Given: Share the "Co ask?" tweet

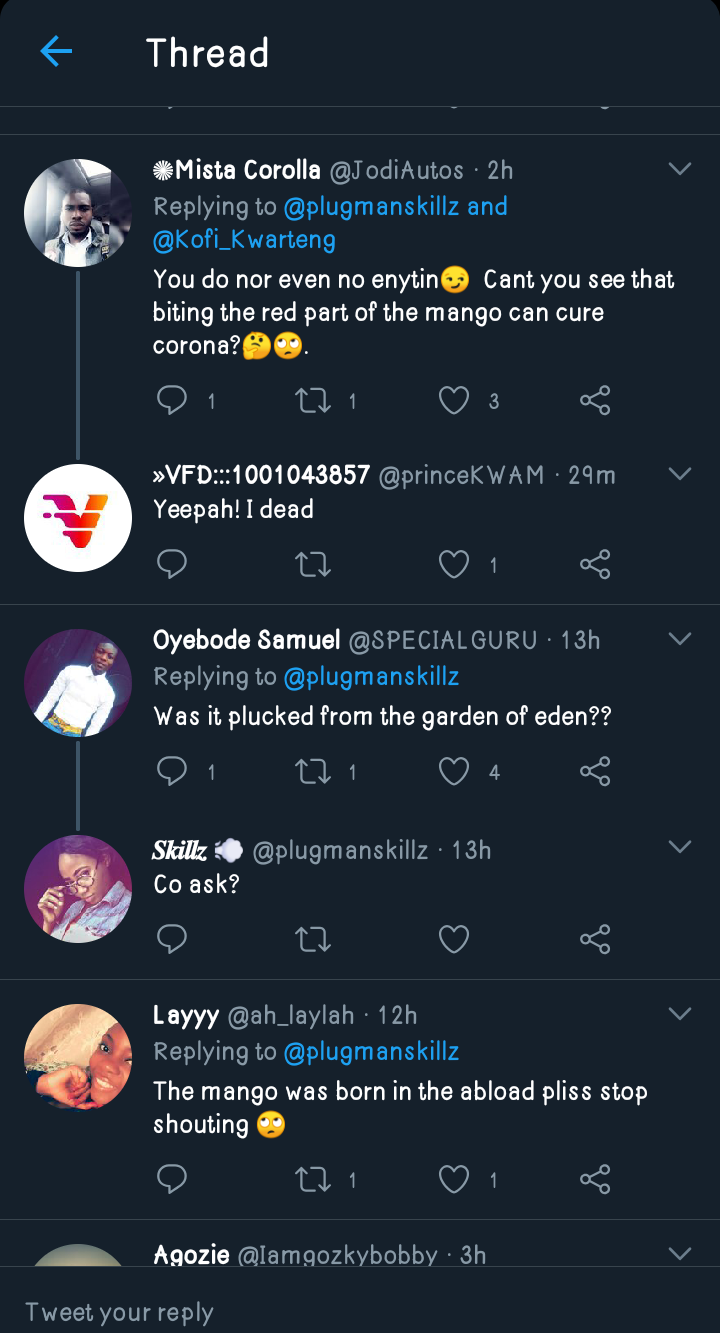Looking at the screenshot, I should [x=595, y=939].
